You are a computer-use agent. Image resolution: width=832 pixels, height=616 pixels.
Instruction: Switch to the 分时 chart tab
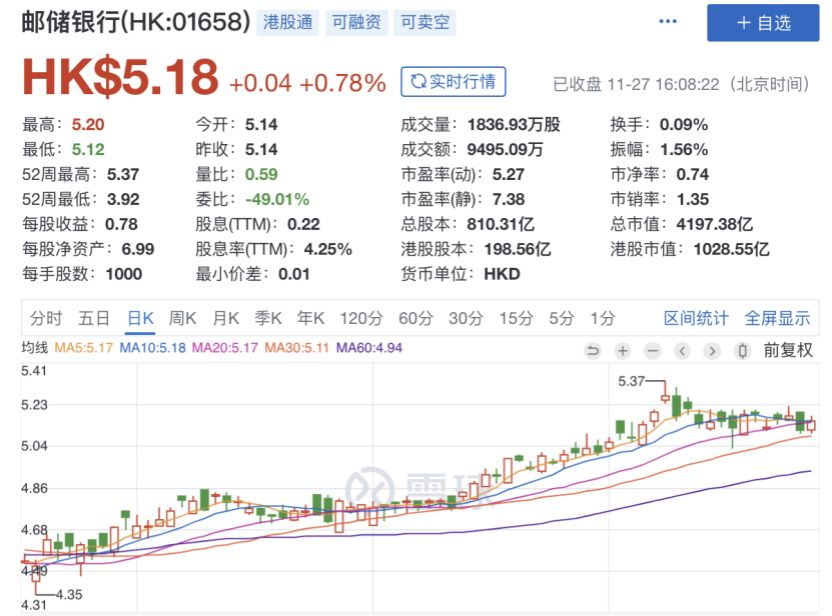(x=46, y=318)
